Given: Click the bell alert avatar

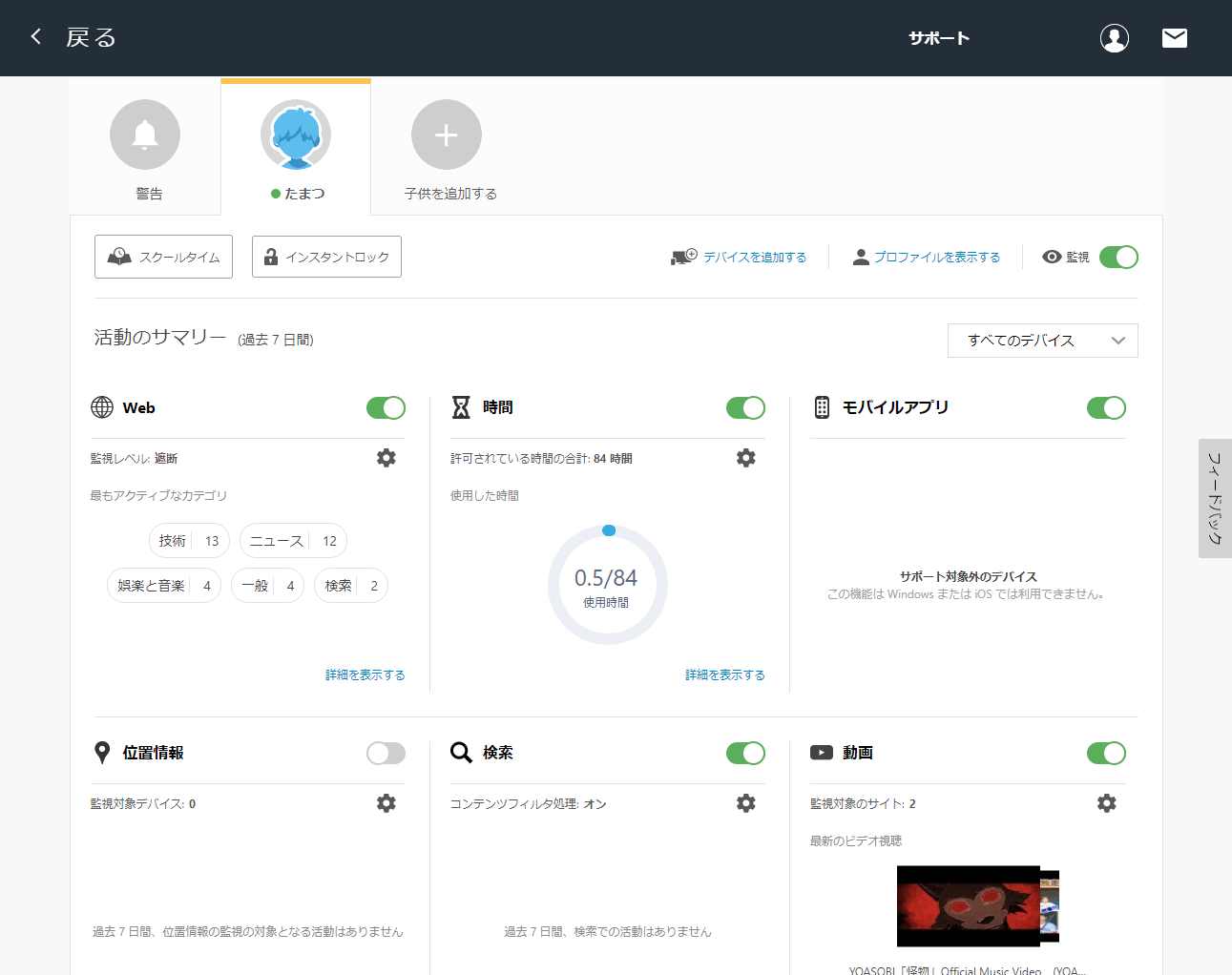Looking at the screenshot, I should [145, 135].
